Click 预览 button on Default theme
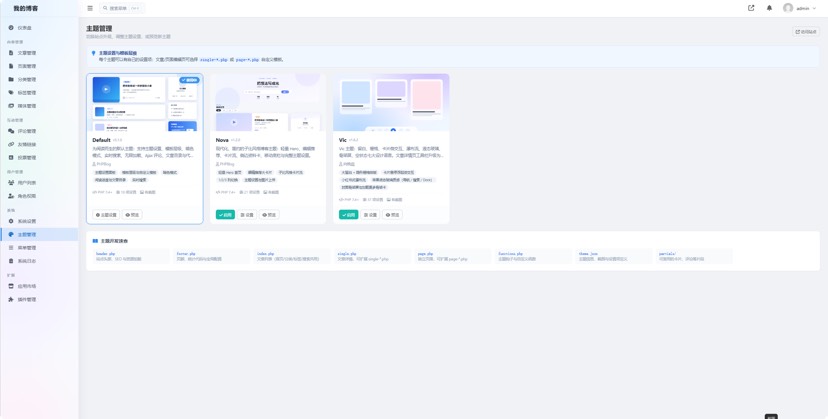The height and width of the screenshot is (419, 828). (132, 215)
